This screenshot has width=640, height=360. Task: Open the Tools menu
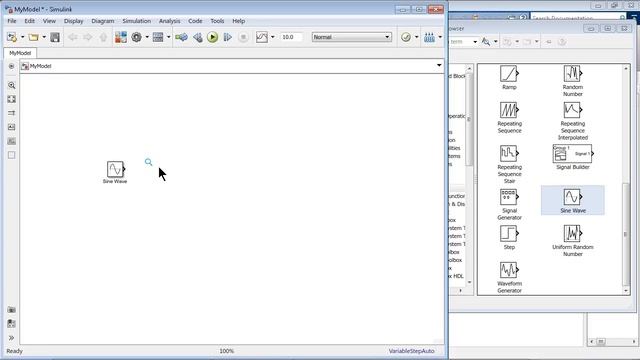point(217,21)
